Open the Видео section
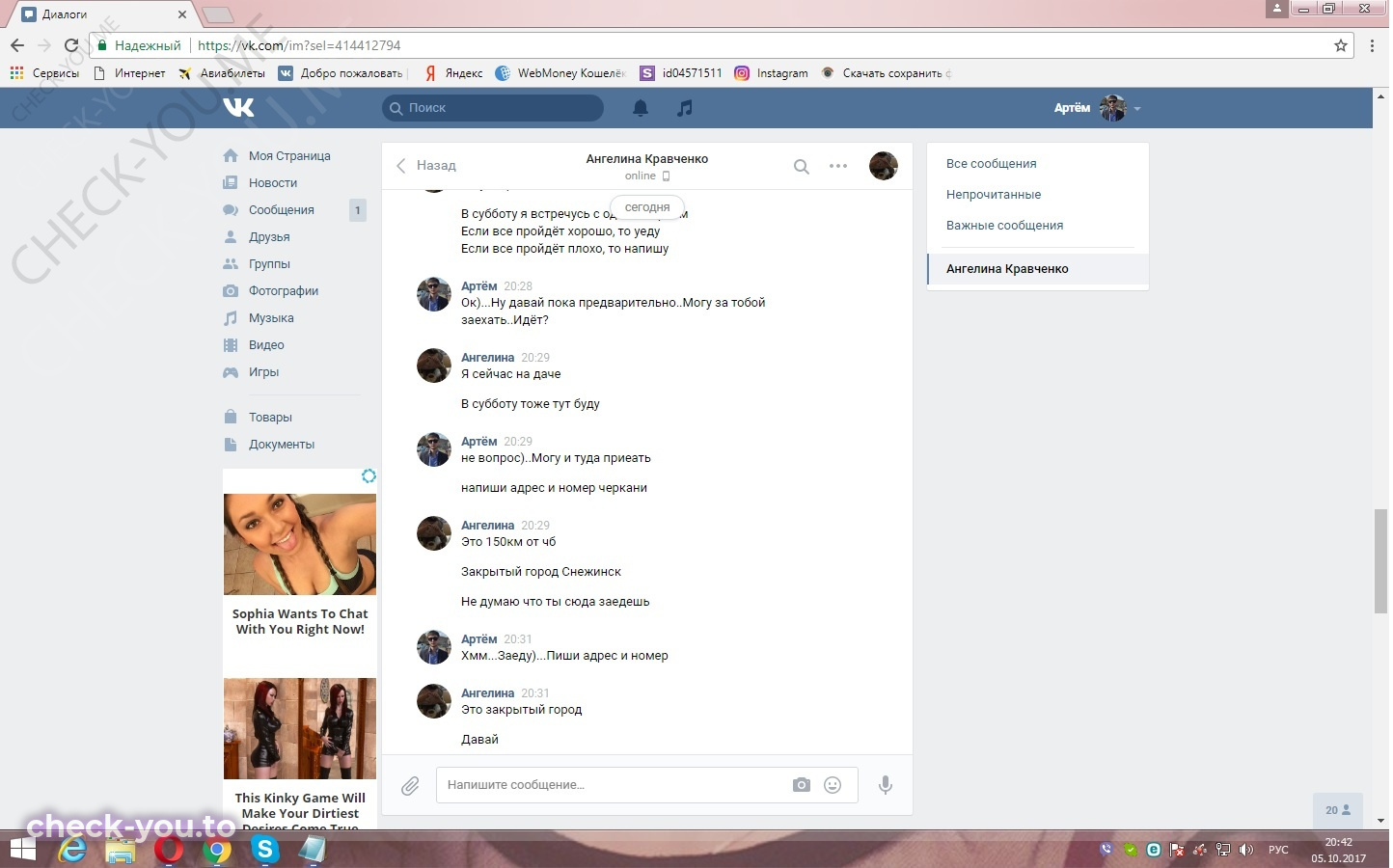 click(x=266, y=345)
